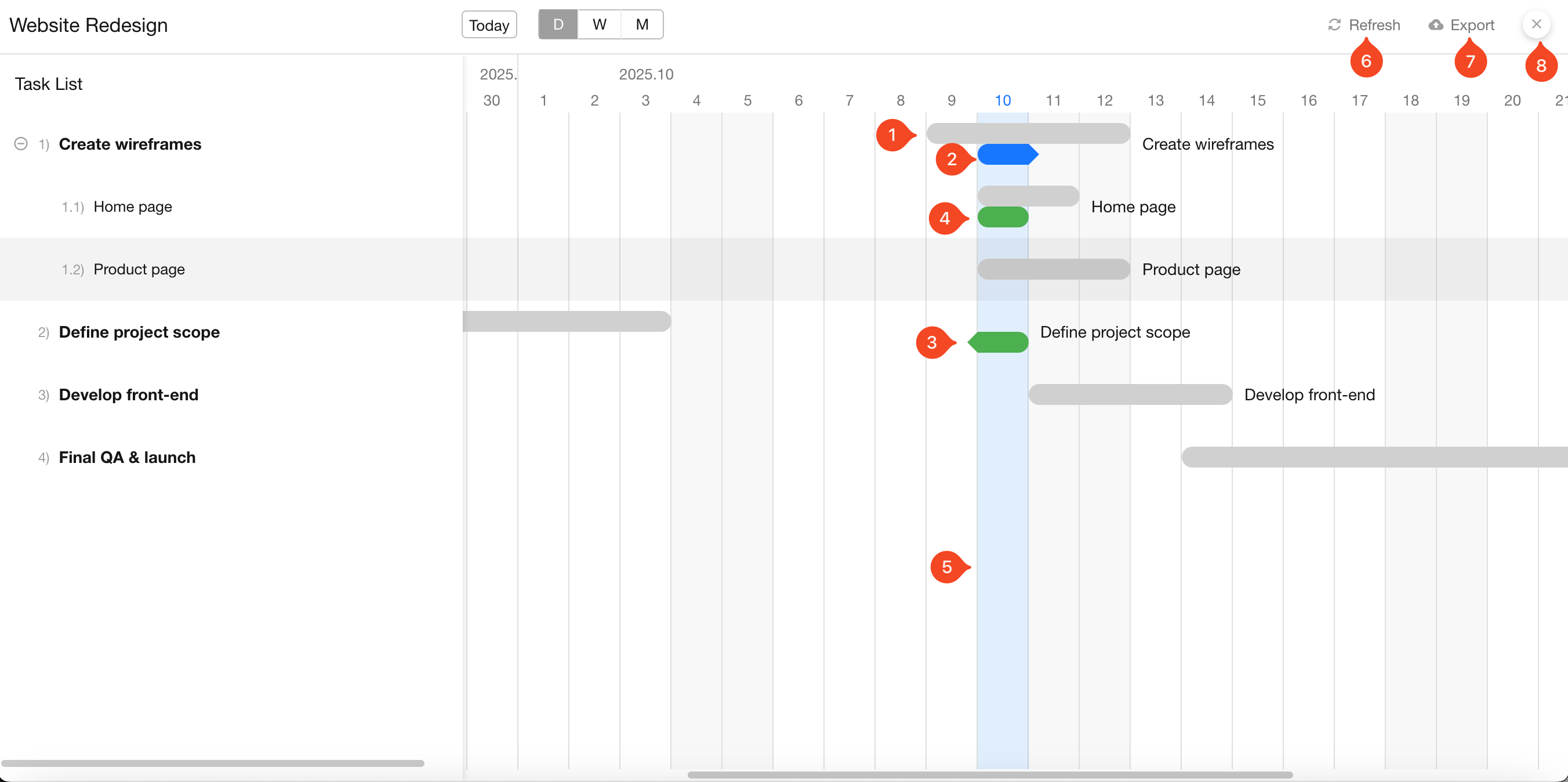Screen dimensions: 1568x782
Task: Switch to Day view with D
Action: pos(558,24)
